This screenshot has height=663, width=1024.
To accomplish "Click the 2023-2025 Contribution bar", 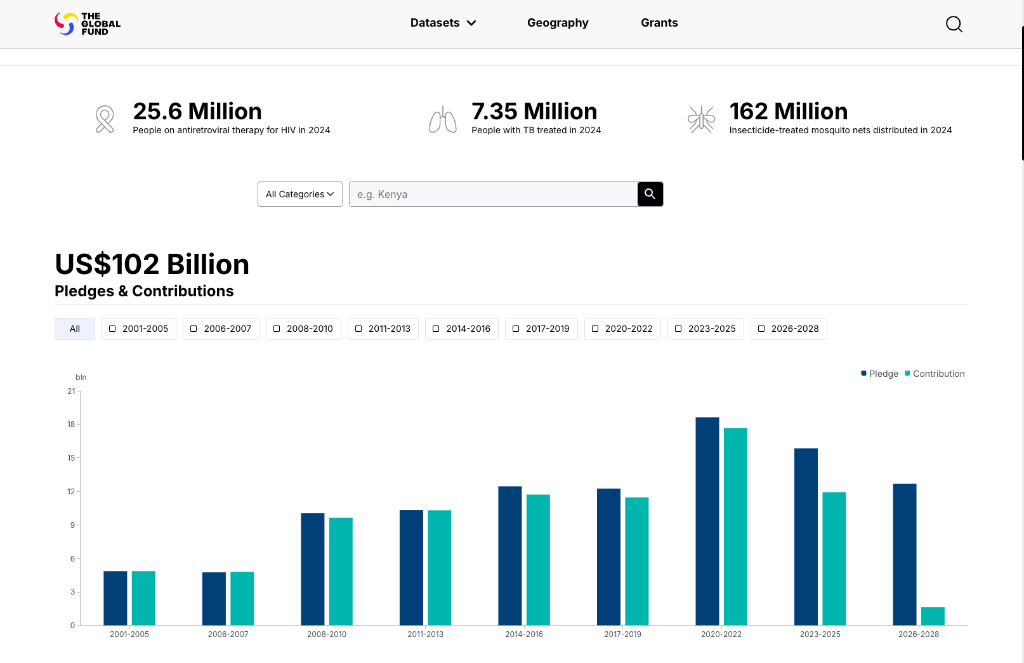I will click(x=834, y=558).
